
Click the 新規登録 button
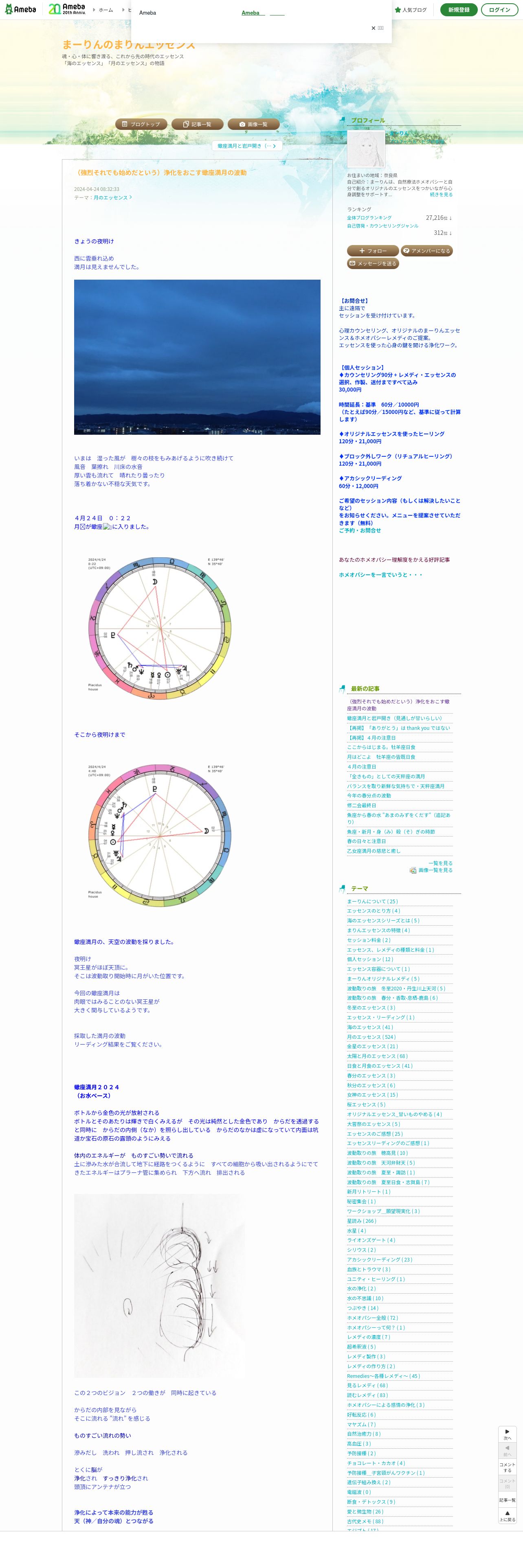coord(459,10)
